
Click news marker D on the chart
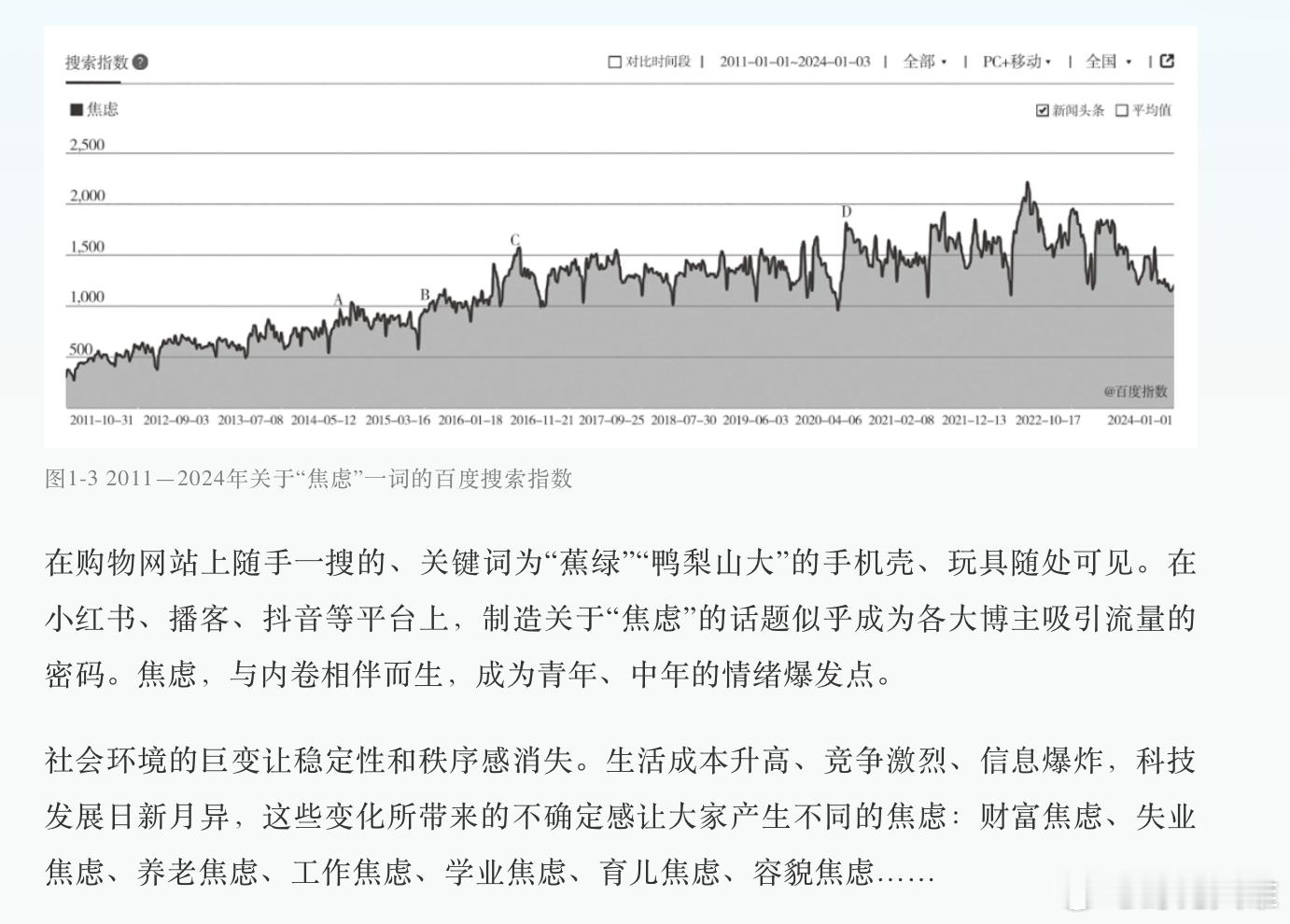coord(847,212)
